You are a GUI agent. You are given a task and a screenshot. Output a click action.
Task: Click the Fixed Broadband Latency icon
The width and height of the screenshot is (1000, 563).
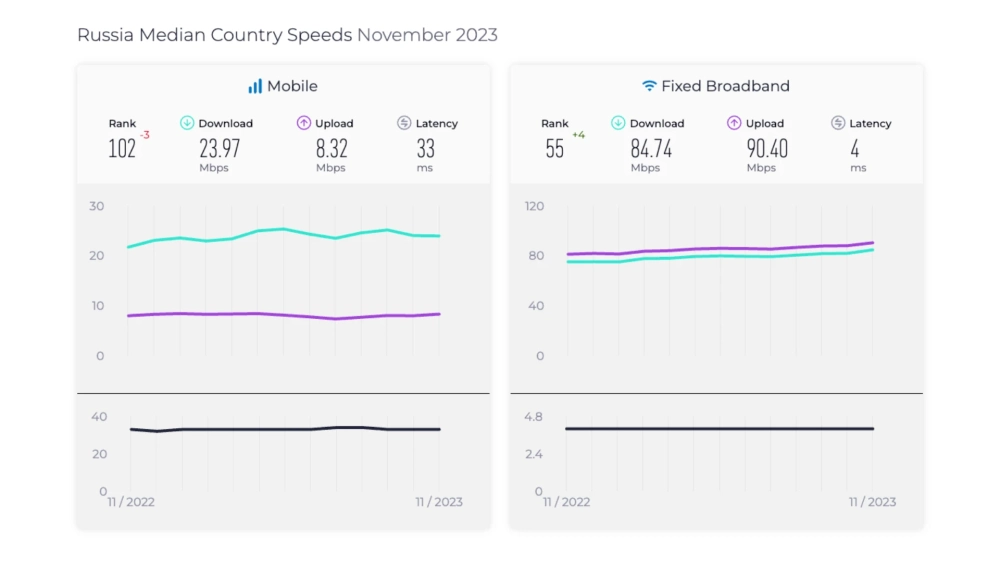[838, 123]
